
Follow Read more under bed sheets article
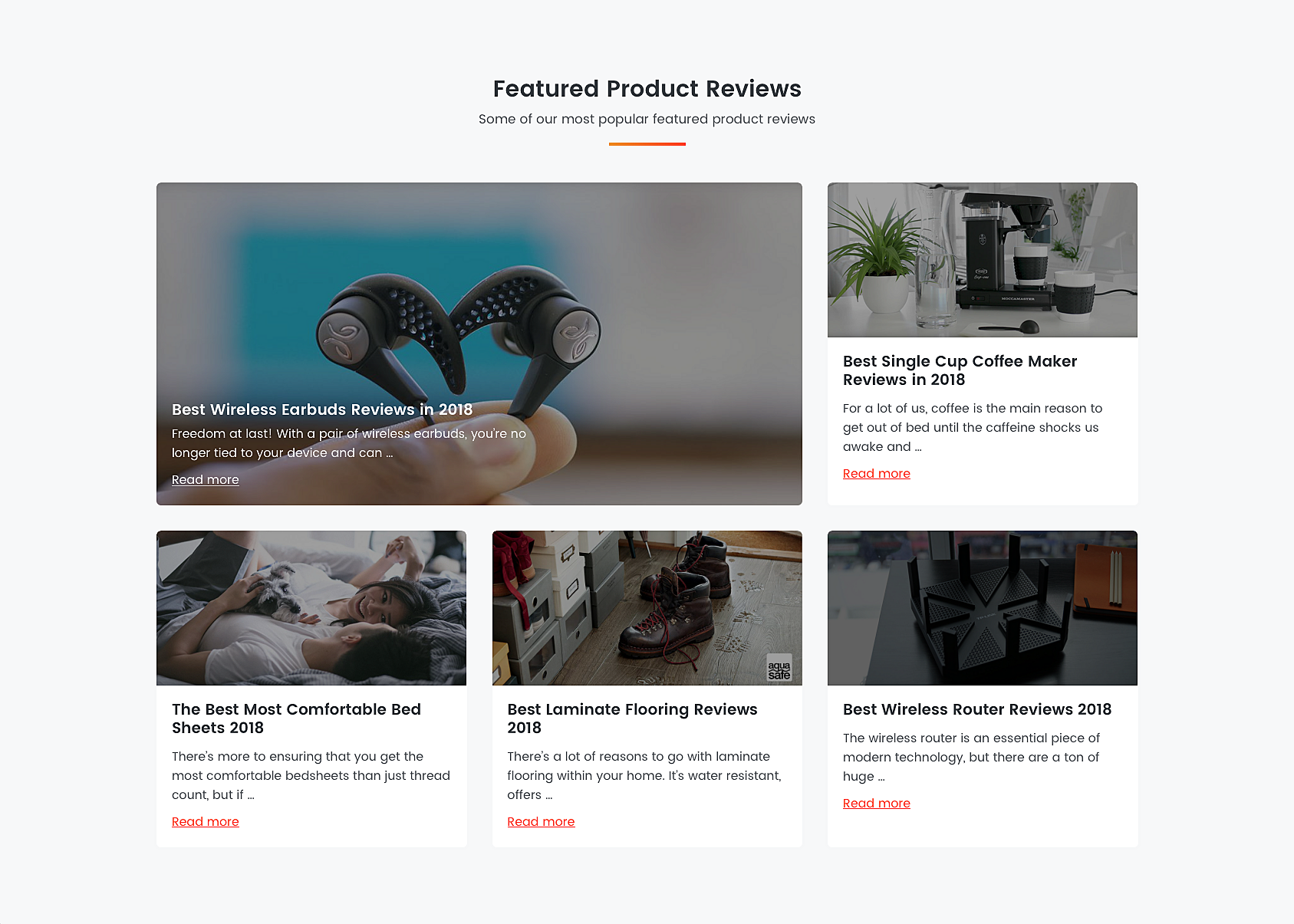(206, 821)
